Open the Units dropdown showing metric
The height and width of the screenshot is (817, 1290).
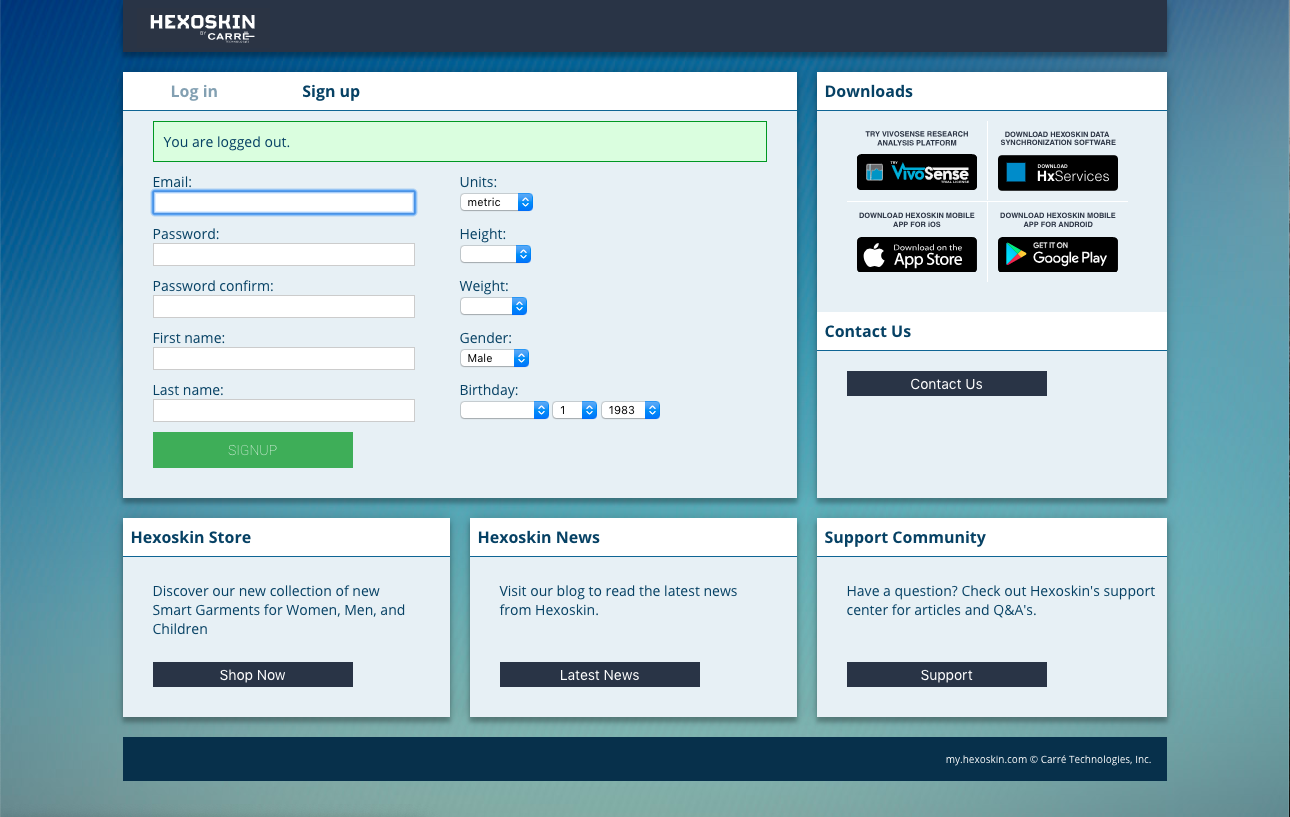(x=490, y=202)
